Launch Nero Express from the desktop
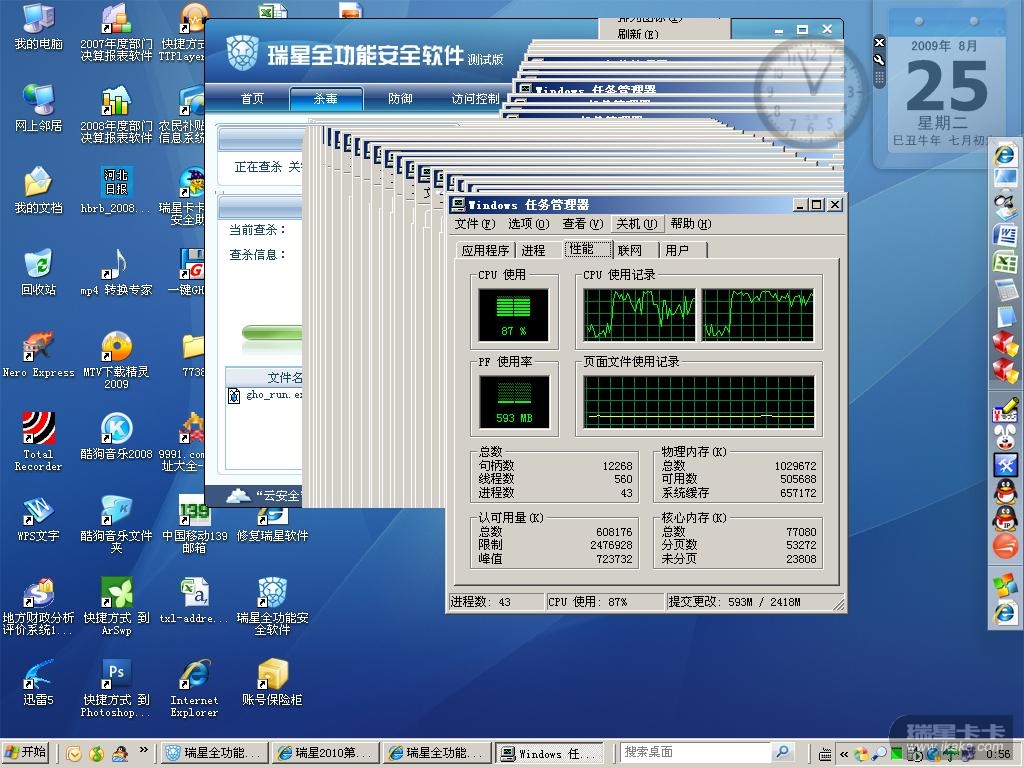Viewport: 1024px width, 768px height. point(38,347)
